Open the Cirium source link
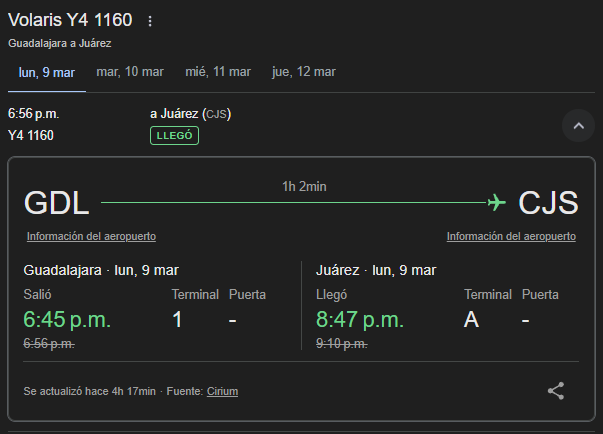 point(222,391)
